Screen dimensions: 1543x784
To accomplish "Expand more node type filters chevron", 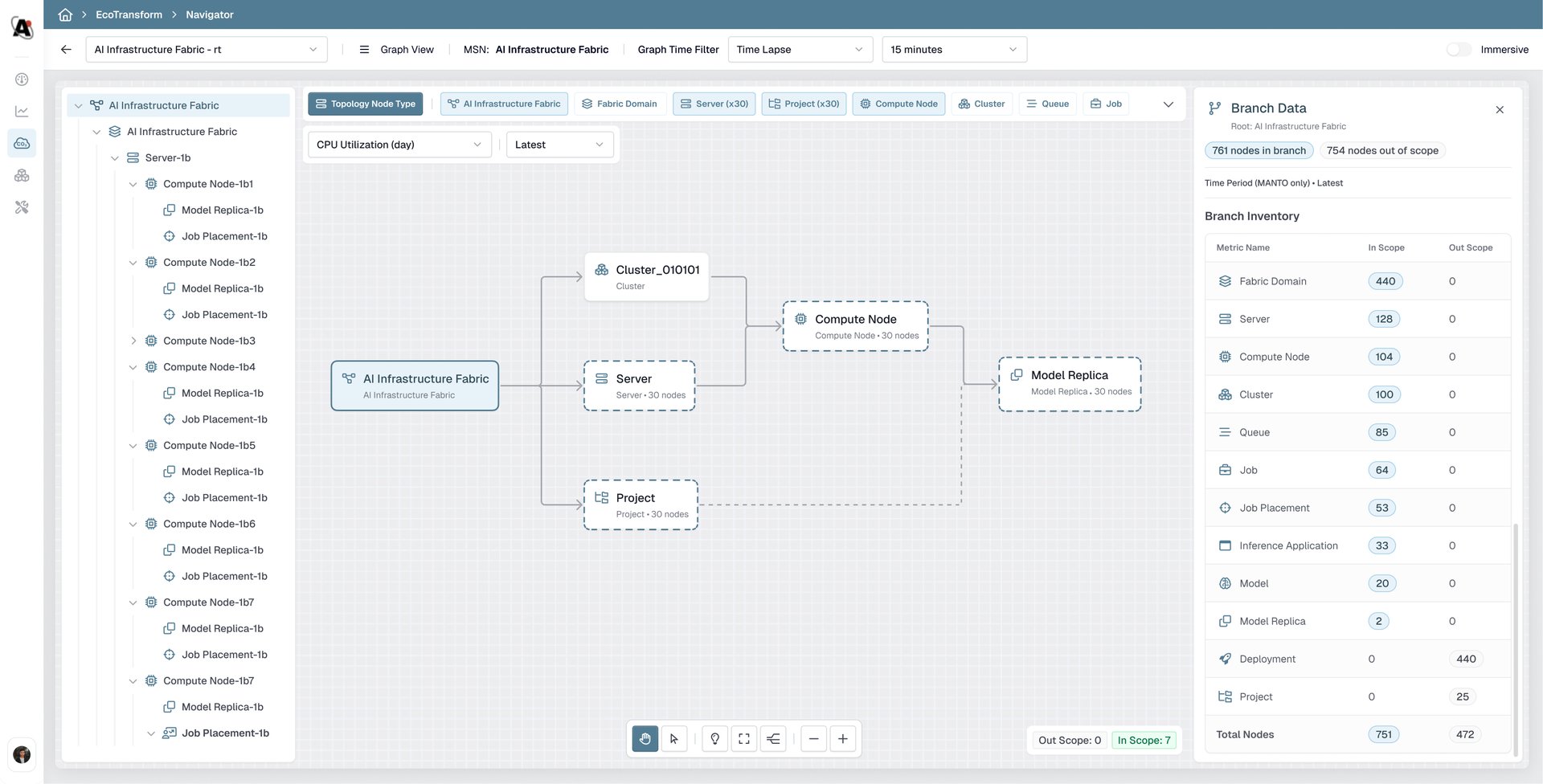I will pyautogui.click(x=1168, y=104).
